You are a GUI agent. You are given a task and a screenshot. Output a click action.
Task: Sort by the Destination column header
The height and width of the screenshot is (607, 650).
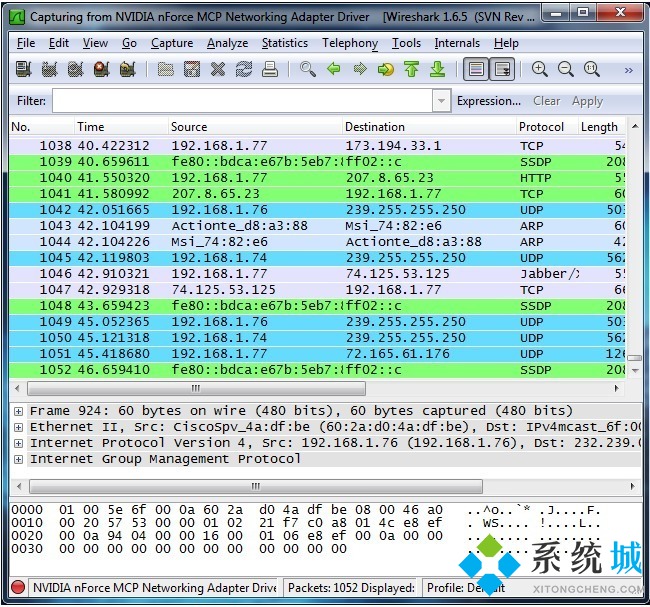(429, 127)
